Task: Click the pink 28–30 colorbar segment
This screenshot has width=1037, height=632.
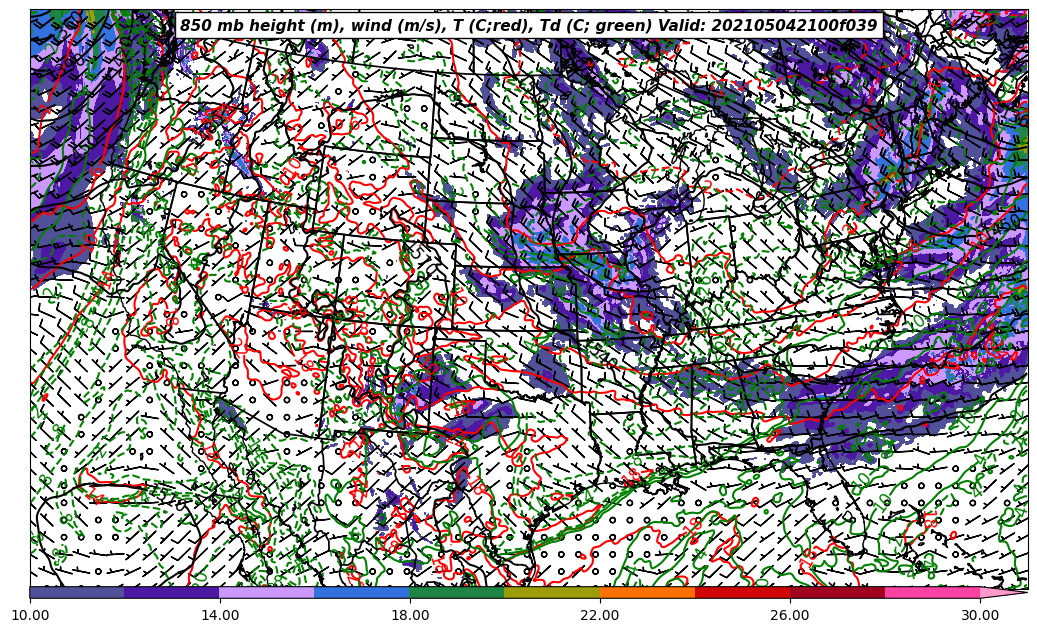Action: pos(932,592)
